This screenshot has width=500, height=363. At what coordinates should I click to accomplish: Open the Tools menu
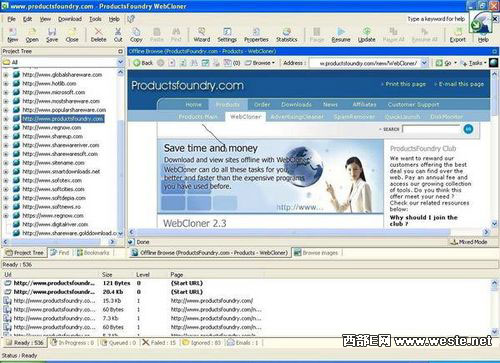point(95,19)
